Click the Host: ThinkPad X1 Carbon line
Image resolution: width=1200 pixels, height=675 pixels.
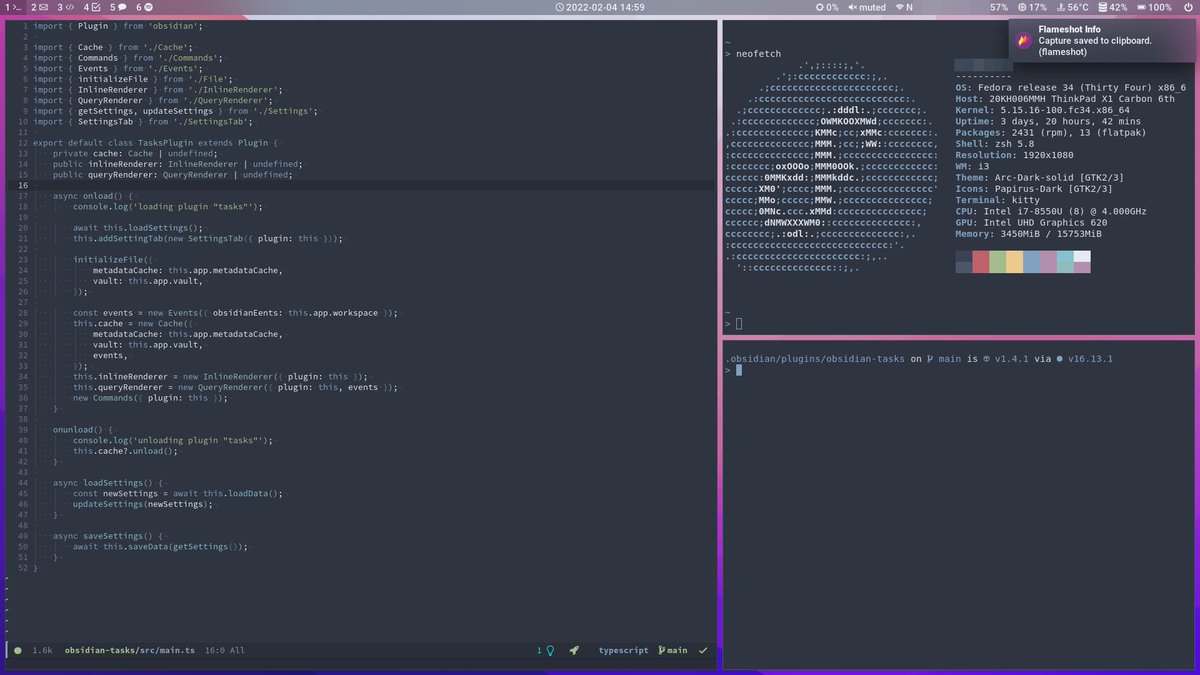(1065, 99)
